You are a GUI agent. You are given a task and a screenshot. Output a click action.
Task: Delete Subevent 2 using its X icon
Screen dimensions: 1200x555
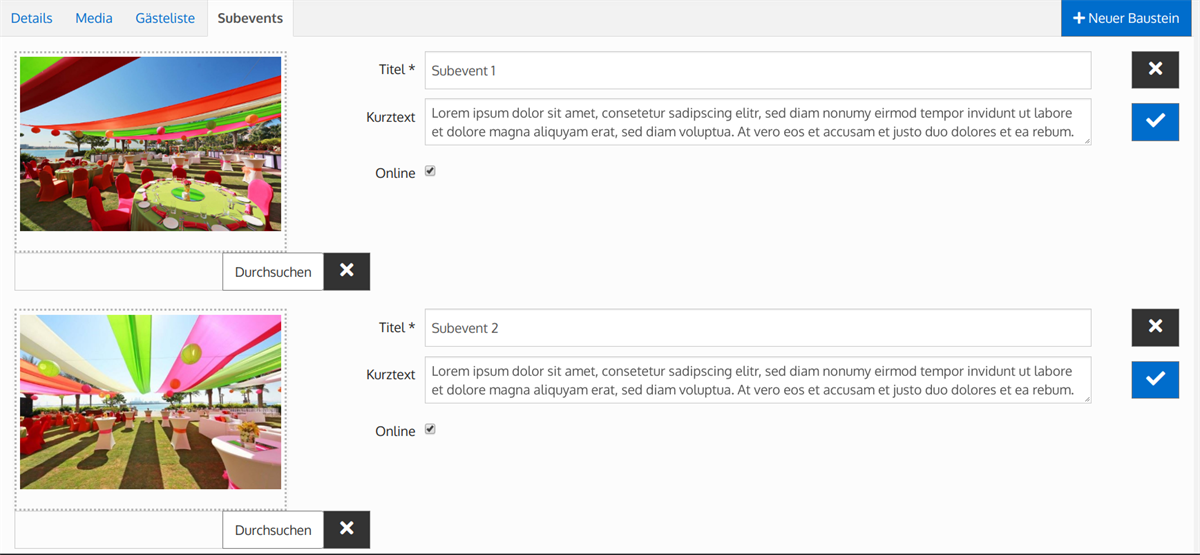pyautogui.click(x=1155, y=327)
